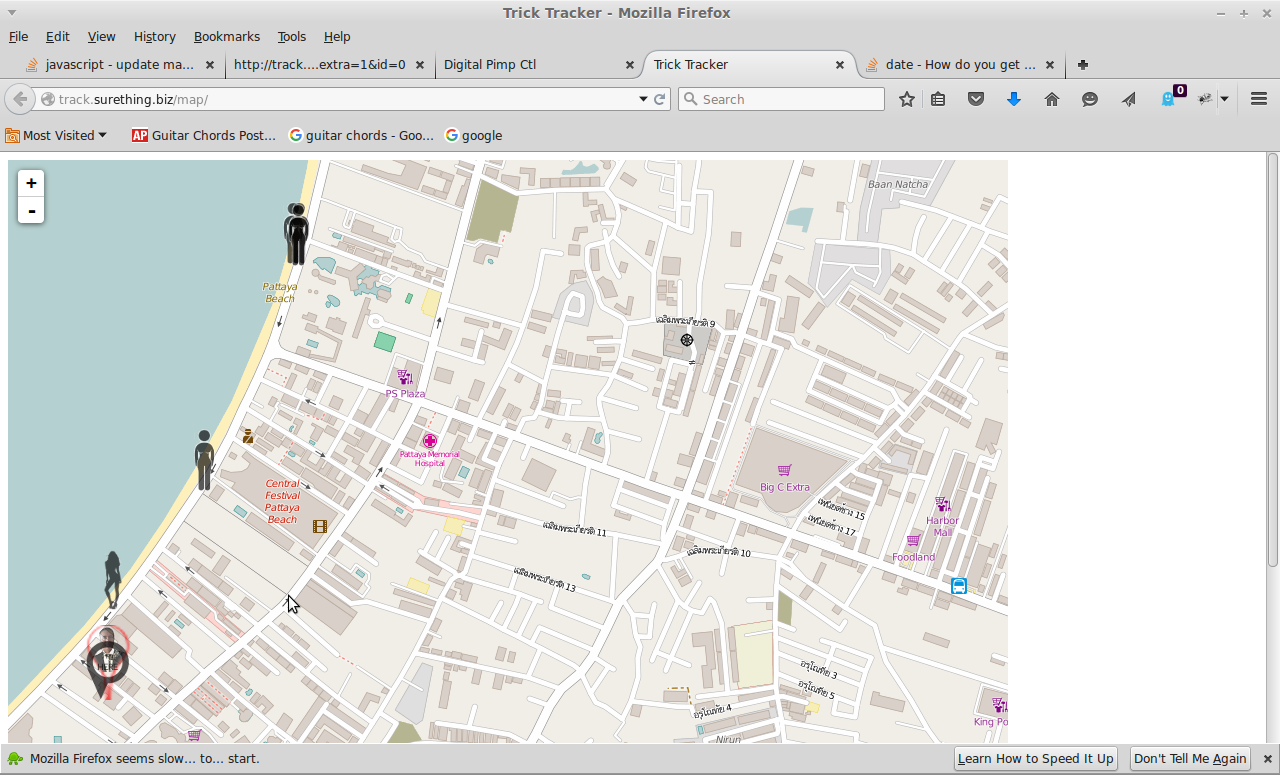1280x775 pixels.
Task: Open the Firefox hamburger menu
Action: (x=1259, y=99)
